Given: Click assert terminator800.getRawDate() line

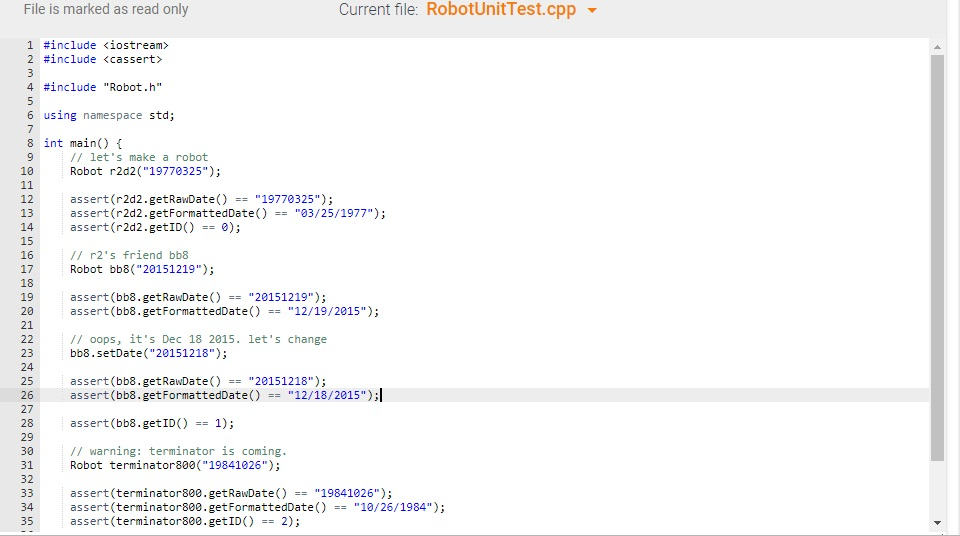Looking at the screenshot, I should click(x=231, y=493).
